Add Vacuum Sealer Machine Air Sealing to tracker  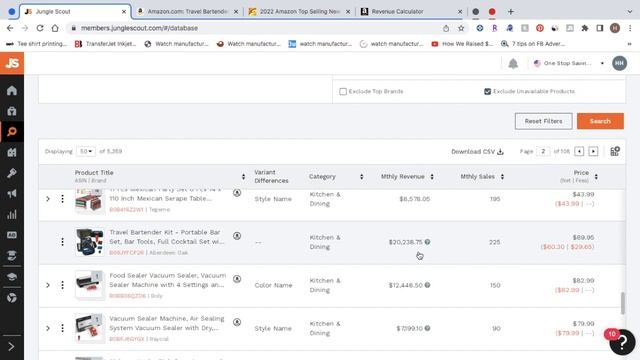[237, 322]
